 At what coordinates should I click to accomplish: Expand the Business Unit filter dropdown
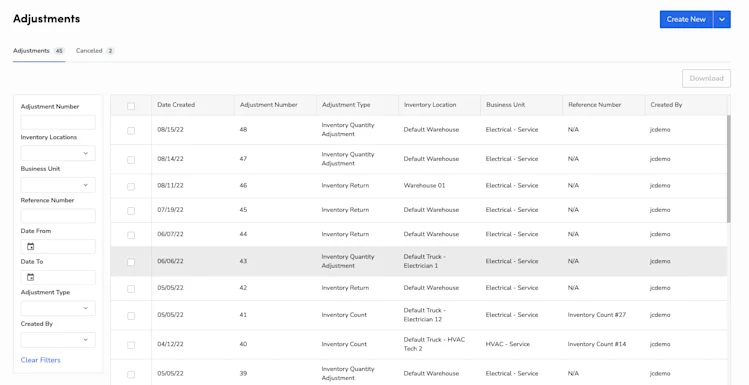click(x=58, y=185)
